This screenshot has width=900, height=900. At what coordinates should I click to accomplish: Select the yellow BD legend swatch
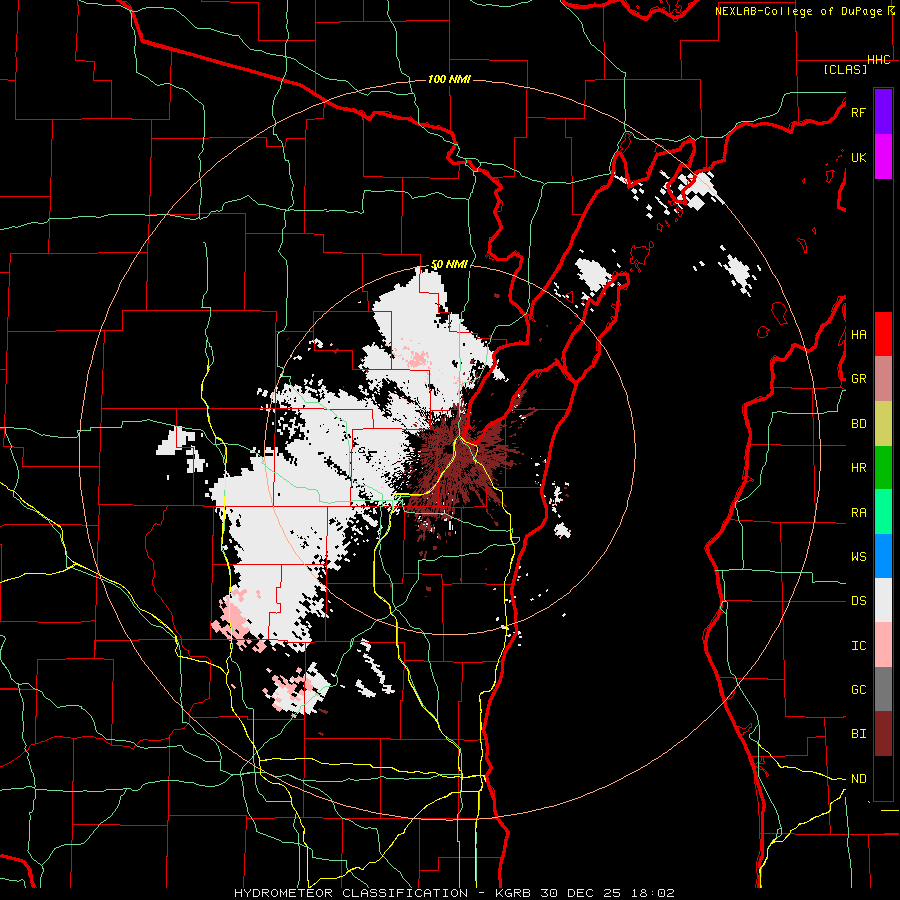[883, 424]
